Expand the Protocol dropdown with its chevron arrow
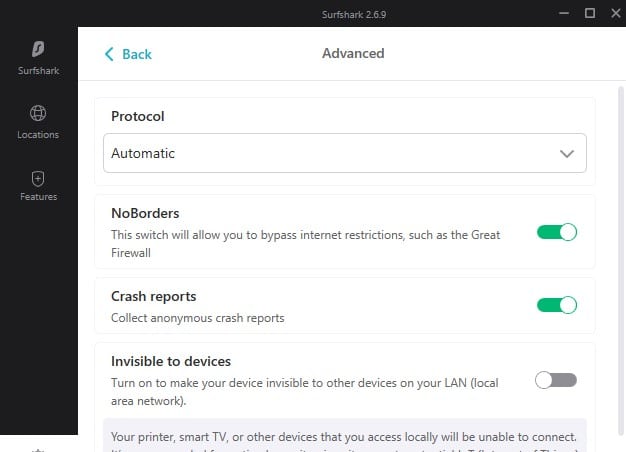Image resolution: width=626 pixels, height=452 pixels. click(567, 154)
